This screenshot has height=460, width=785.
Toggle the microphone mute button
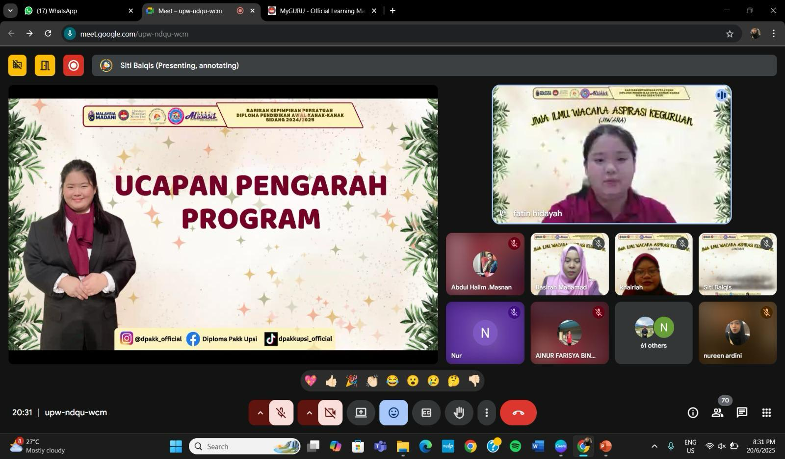pyautogui.click(x=281, y=412)
